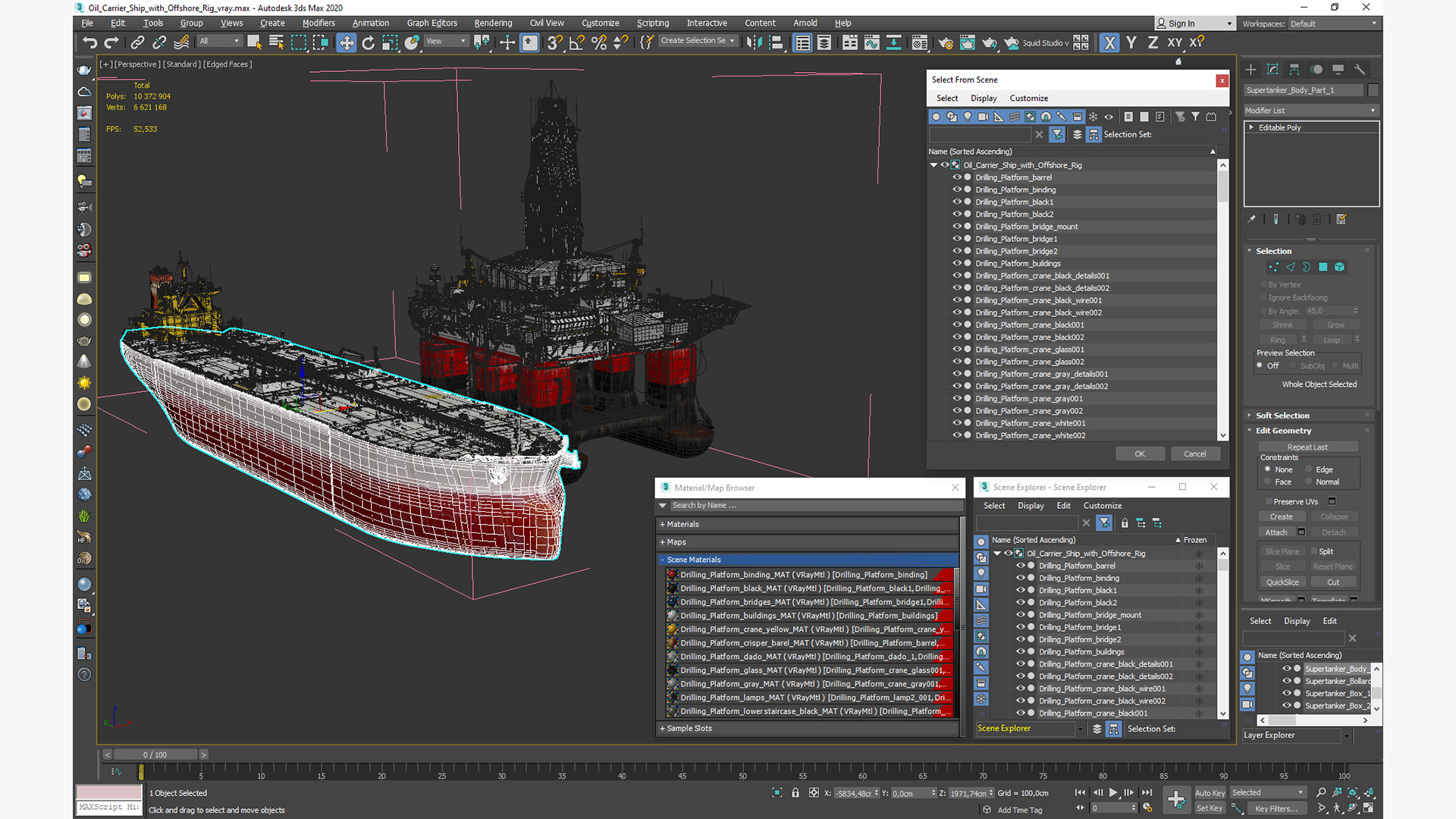Open the Rendering menu
The height and width of the screenshot is (819, 1456).
tap(493, 23)
